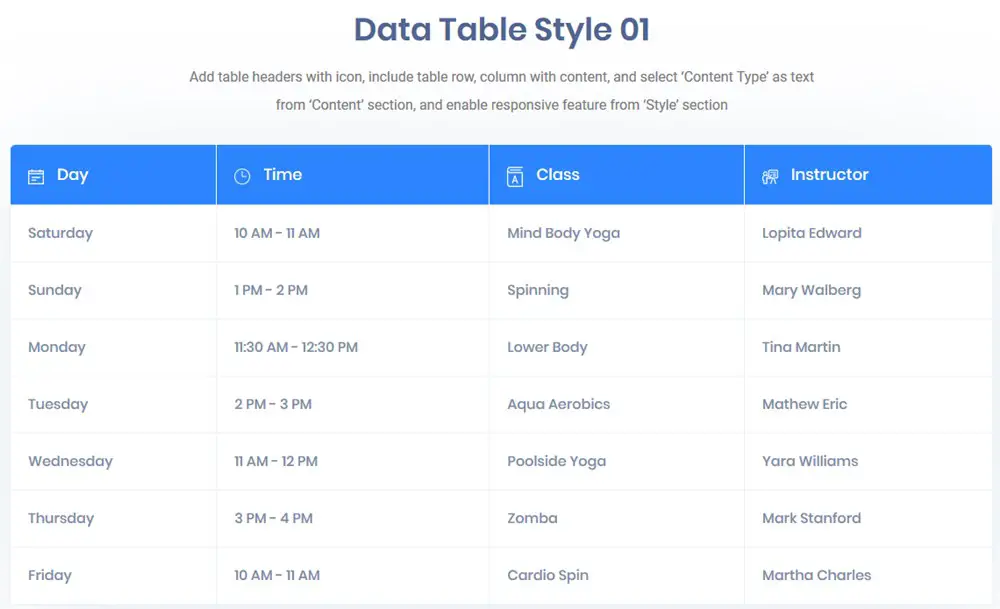Click the Wednesday row day cell
This screenshot has height=609, width=1000.
70,461
